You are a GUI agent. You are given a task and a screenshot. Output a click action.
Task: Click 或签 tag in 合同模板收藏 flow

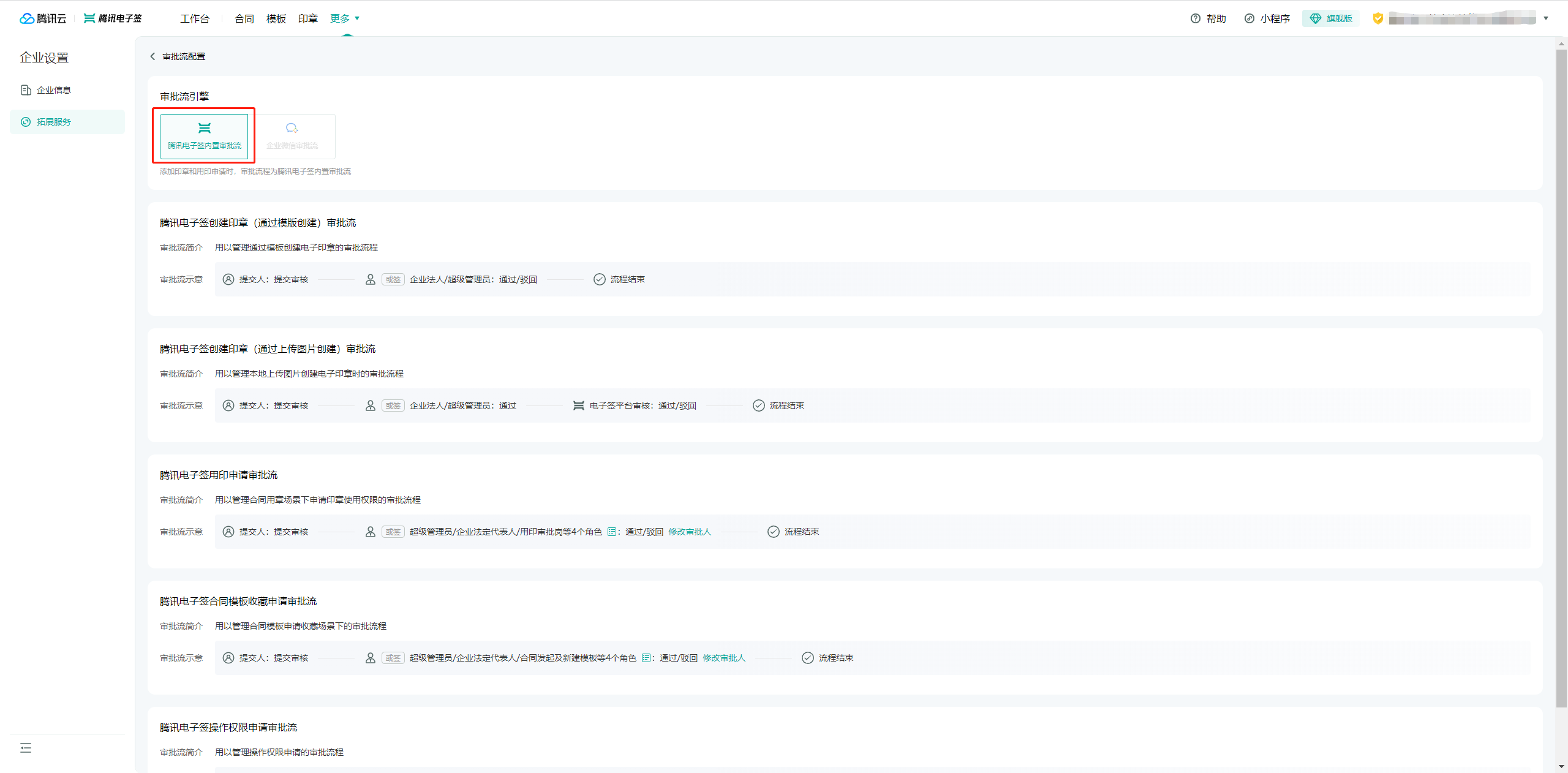pyautogui.click(x=393, y=658)
